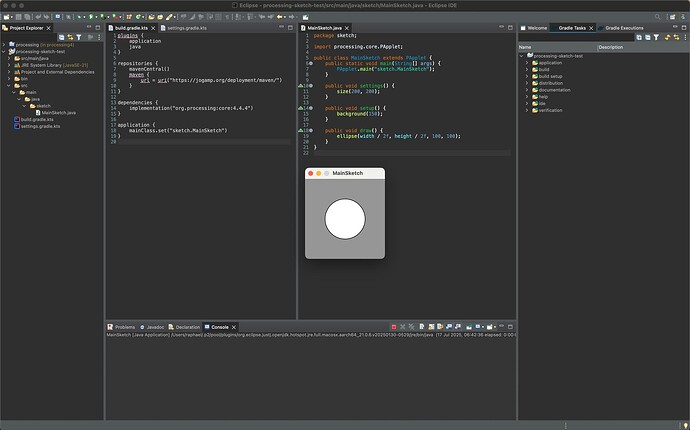Screen dimensions: 690x430
Task: Open the dropdown arrow beside Run icon
Action: pyautogui.click(x=96, y=17)
